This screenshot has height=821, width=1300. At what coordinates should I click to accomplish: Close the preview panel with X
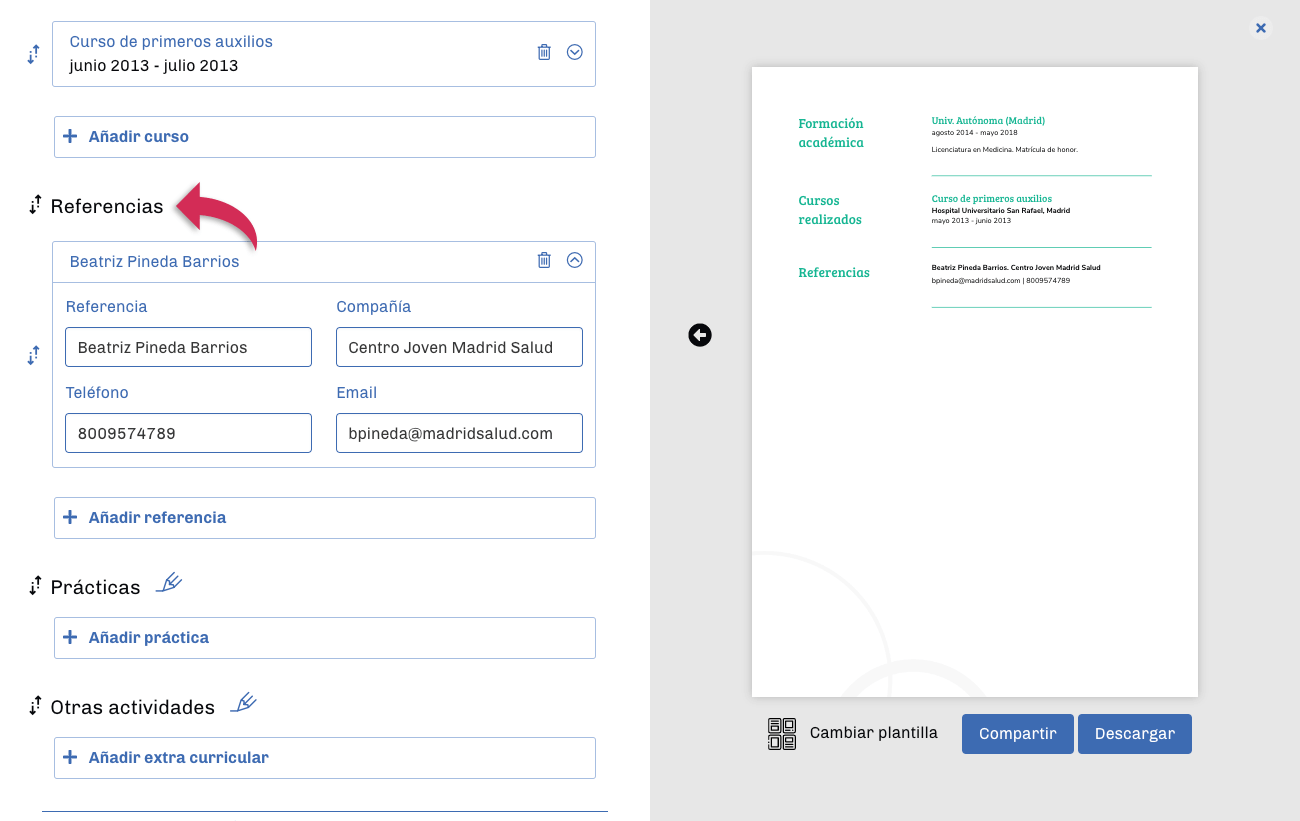1261,28
